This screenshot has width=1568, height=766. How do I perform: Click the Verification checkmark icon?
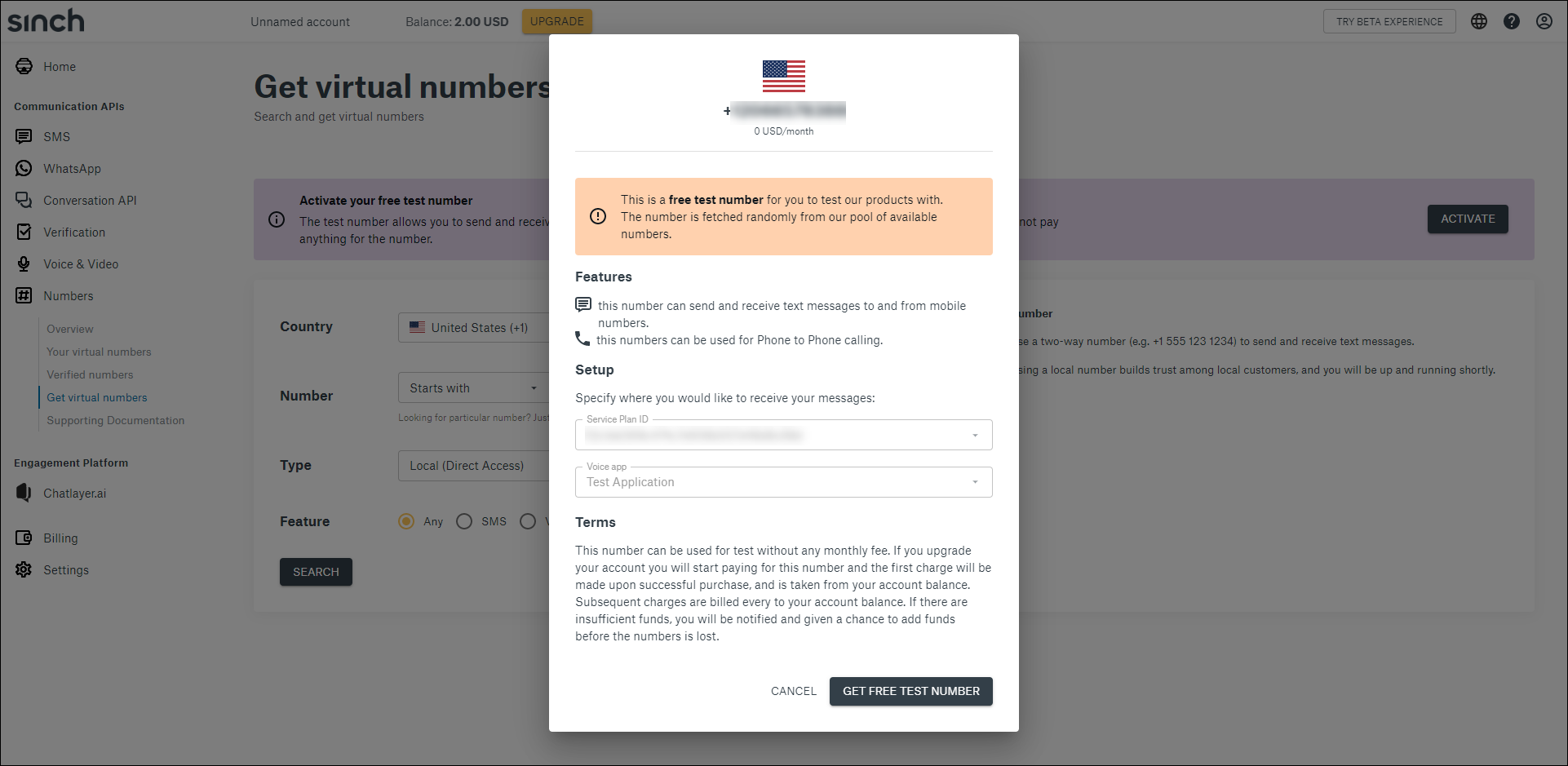pos(24,232)
